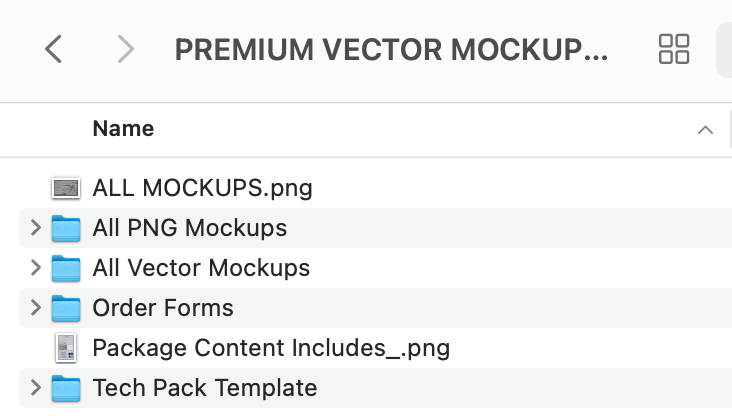Viewport: 732px width, 416px height.
Task: Click the PREMIUM VECTOR MOCKUP window title
Action: (x=391, y=49)
